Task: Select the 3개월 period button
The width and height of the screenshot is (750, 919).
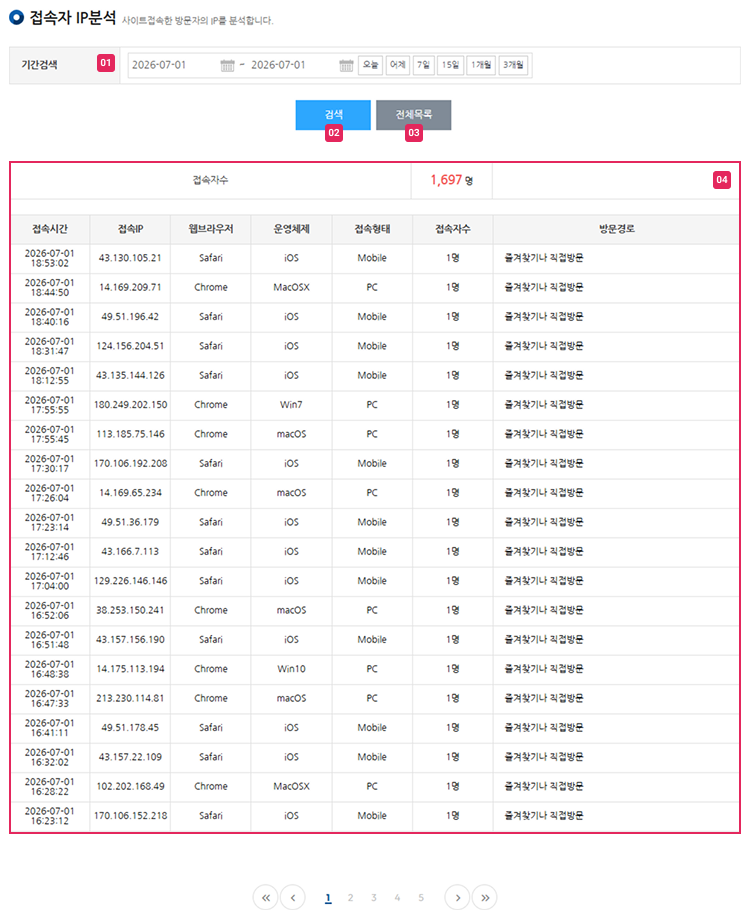Action: [513, 64]
